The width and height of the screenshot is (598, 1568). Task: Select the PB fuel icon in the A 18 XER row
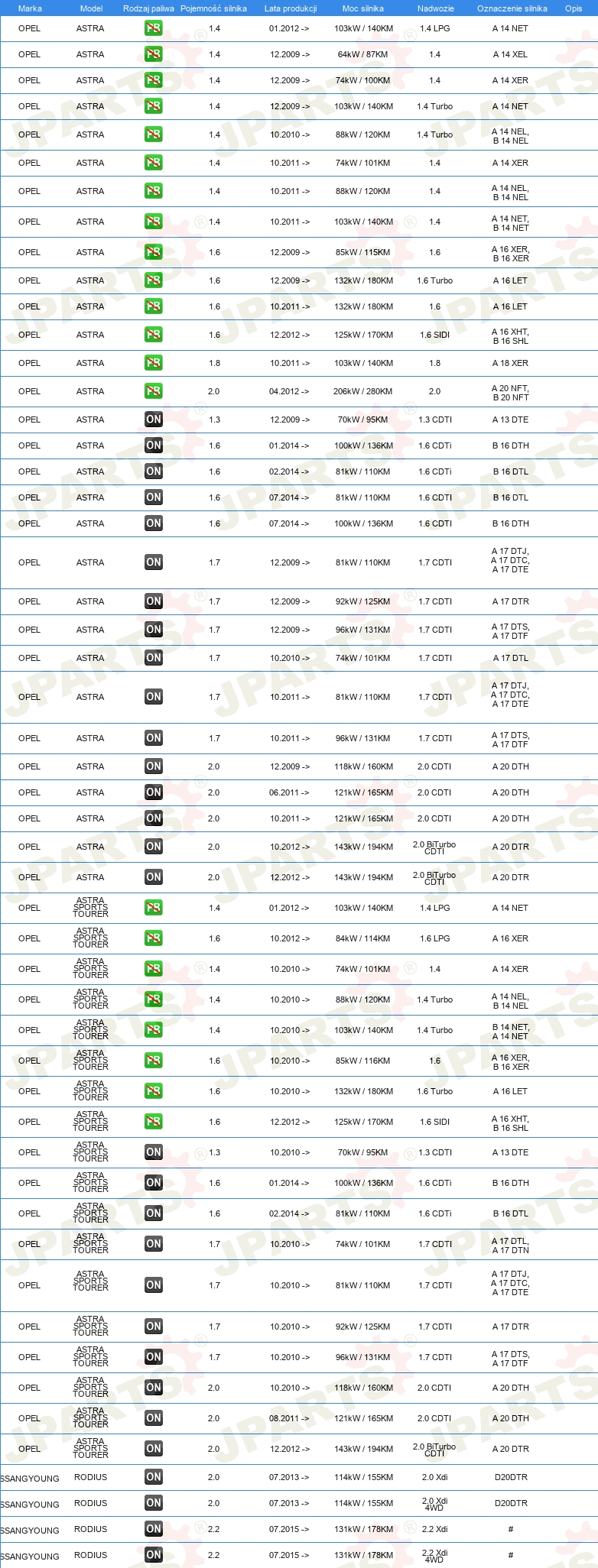(154, 363)
